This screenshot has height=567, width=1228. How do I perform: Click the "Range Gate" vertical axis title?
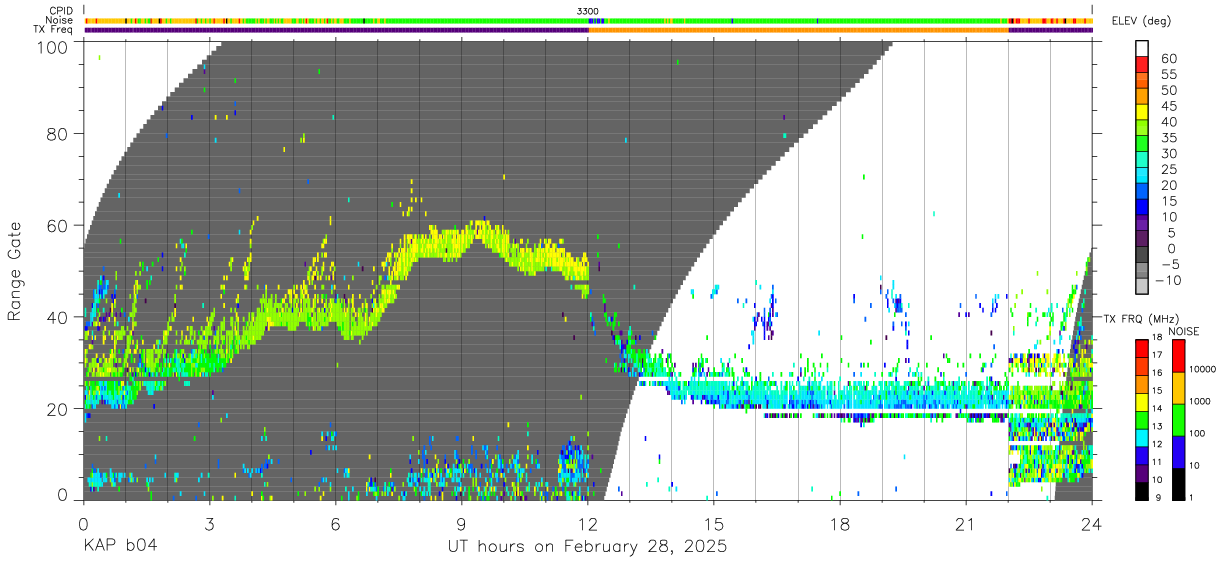point(15,271)
